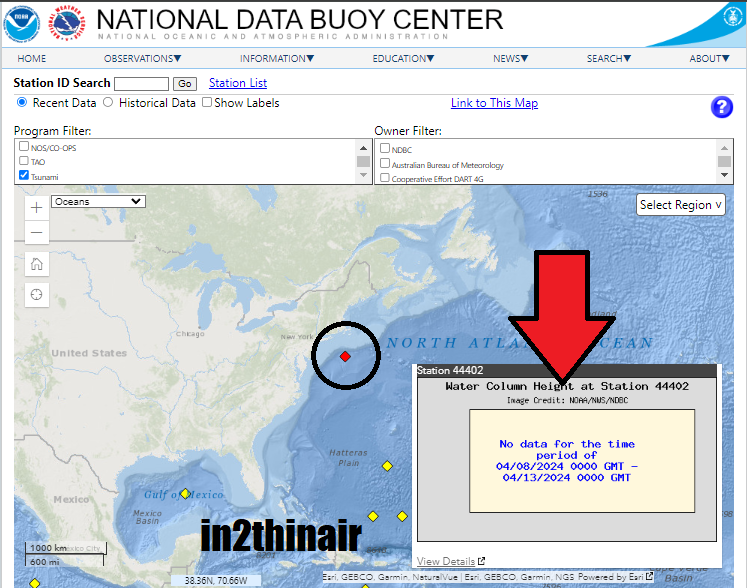Click the external link icon beside View Details
This screenshot has height=588, width=747.
[x=481, y=561]
